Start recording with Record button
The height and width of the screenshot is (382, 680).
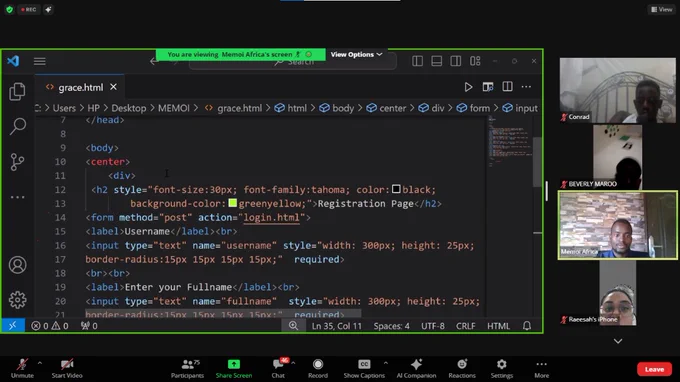tap(318, 369)
